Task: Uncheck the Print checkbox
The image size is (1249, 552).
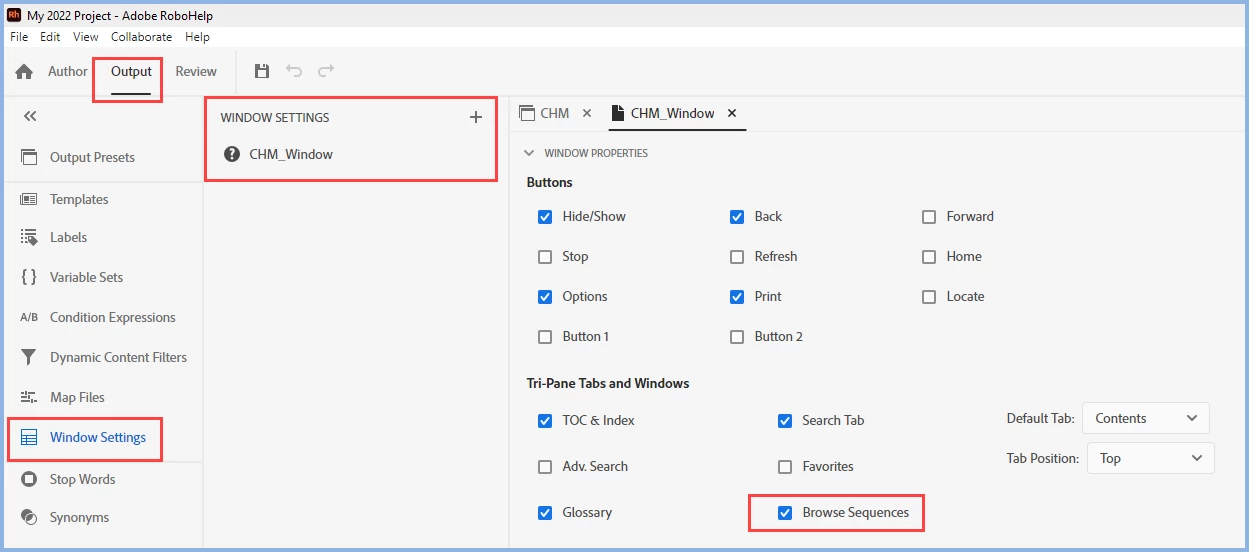Action: pyautogui.click(x=737, y=296)
